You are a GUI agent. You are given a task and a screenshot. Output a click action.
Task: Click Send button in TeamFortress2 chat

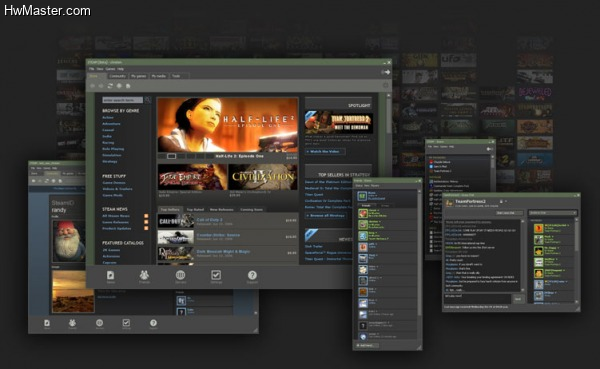518,299
